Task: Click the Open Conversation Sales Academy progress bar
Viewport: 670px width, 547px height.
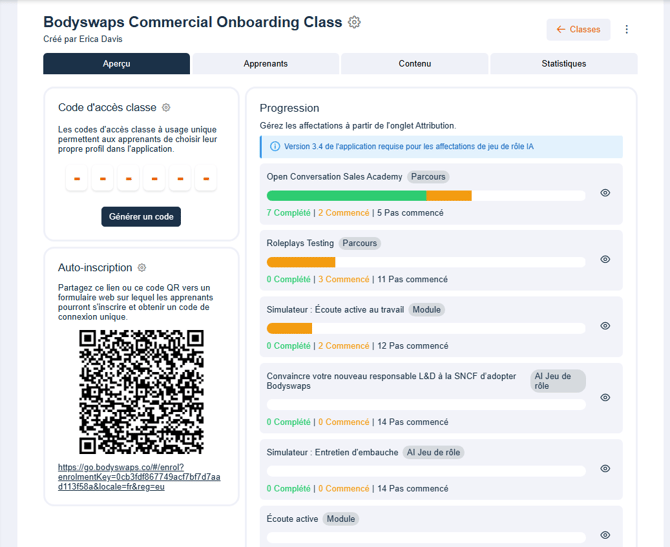Action: [x=426, y=196]
